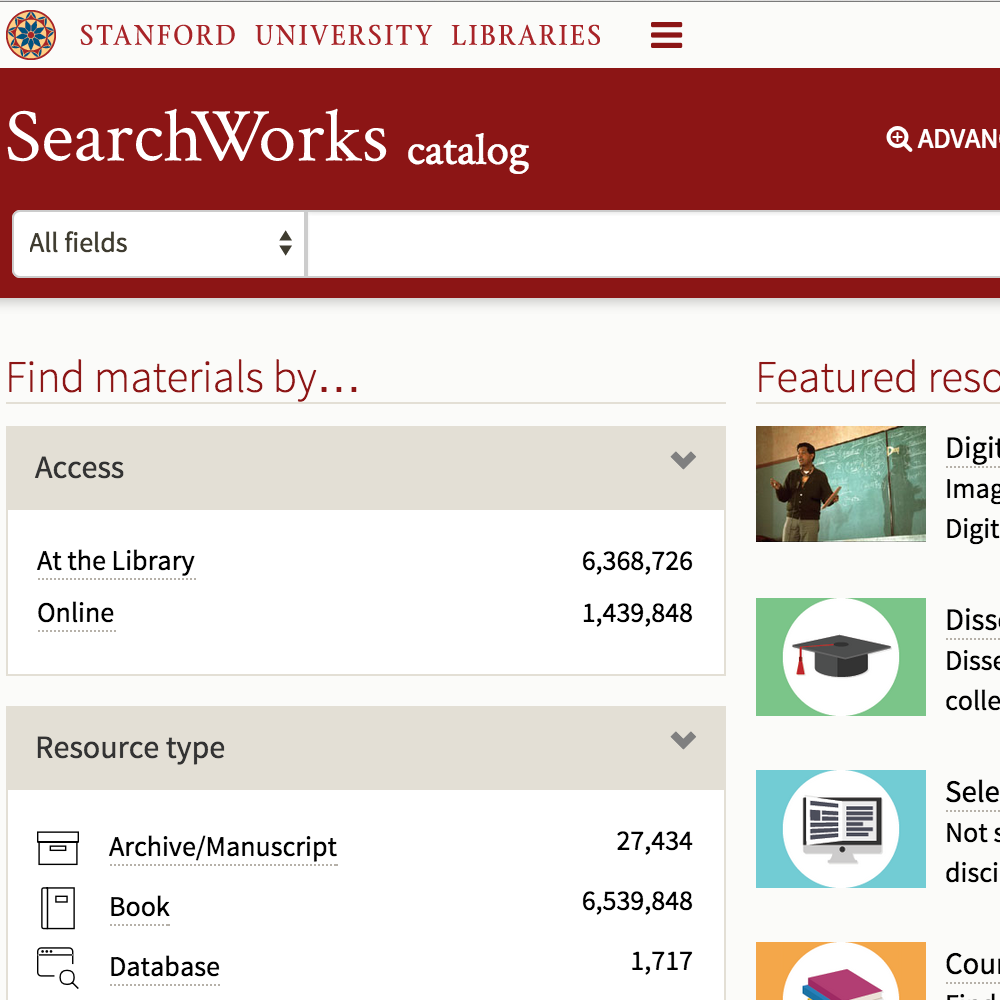This screenshot has width=1000, height=1000.
Task: Click the Archive/Manuscript count 27,434
Action: [654, 842]
